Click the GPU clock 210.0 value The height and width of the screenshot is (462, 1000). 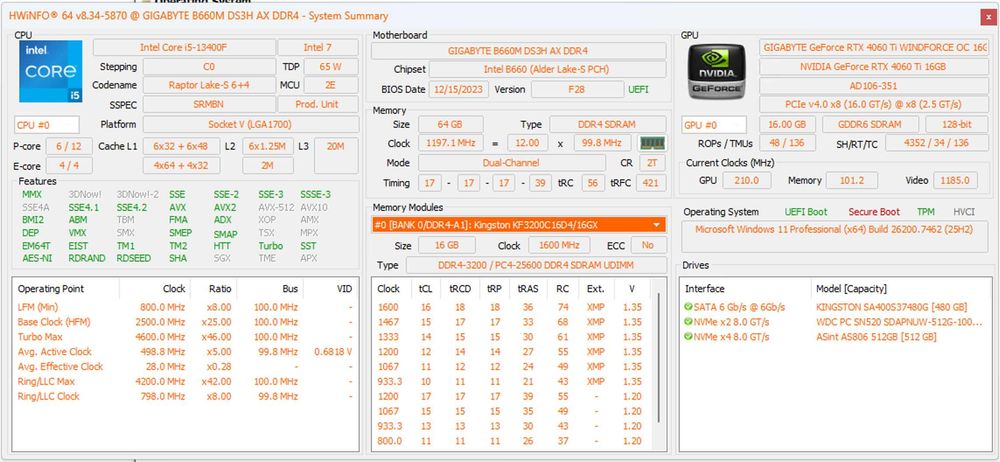pos(746,181)
